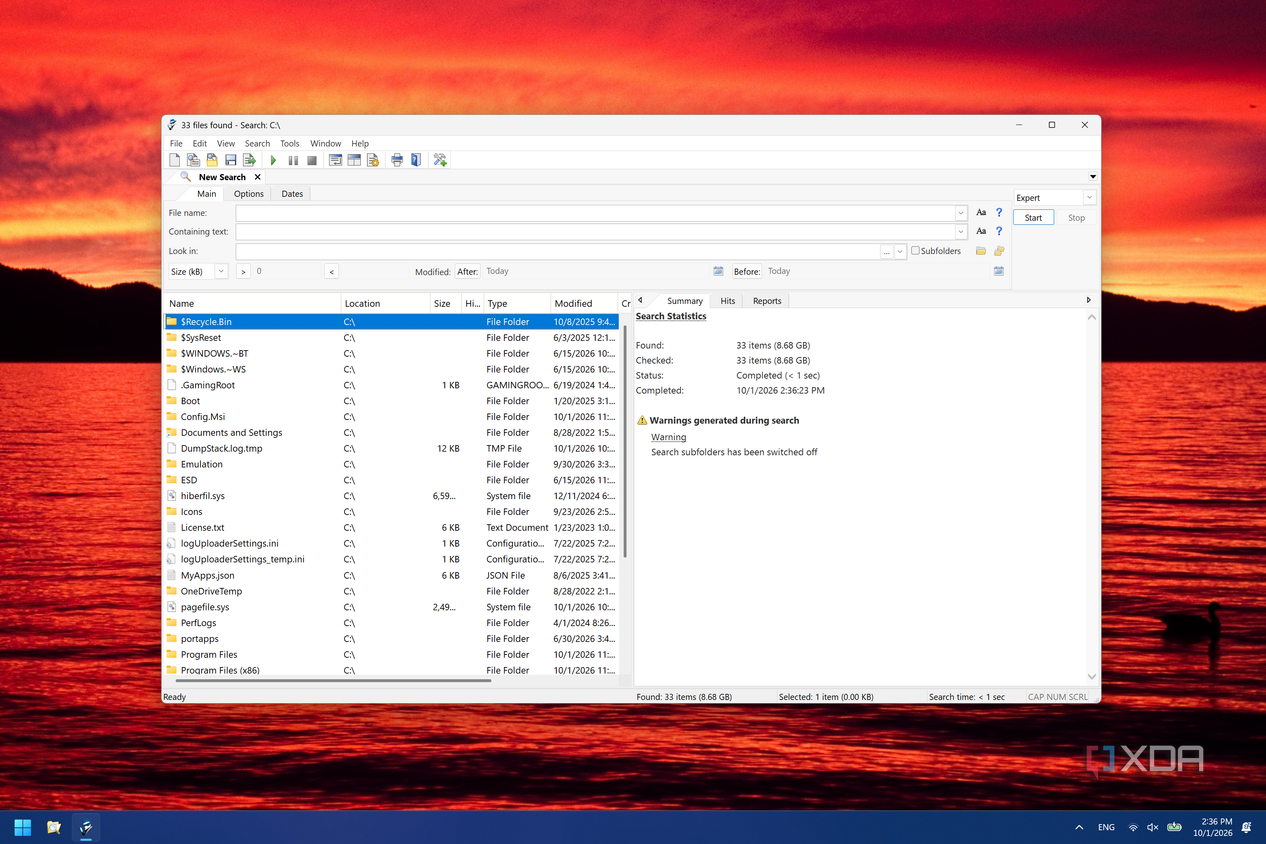Viewport: 1266px width, 844px height.
Task: Open the browse folder icon beside Subfolders
Action: [981, 251]
